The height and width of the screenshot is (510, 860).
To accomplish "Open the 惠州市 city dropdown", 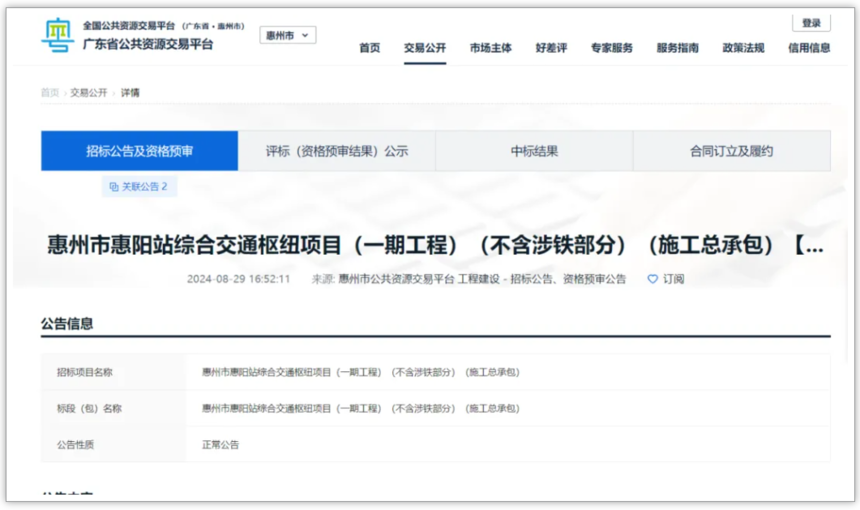I will click(287, 35).
